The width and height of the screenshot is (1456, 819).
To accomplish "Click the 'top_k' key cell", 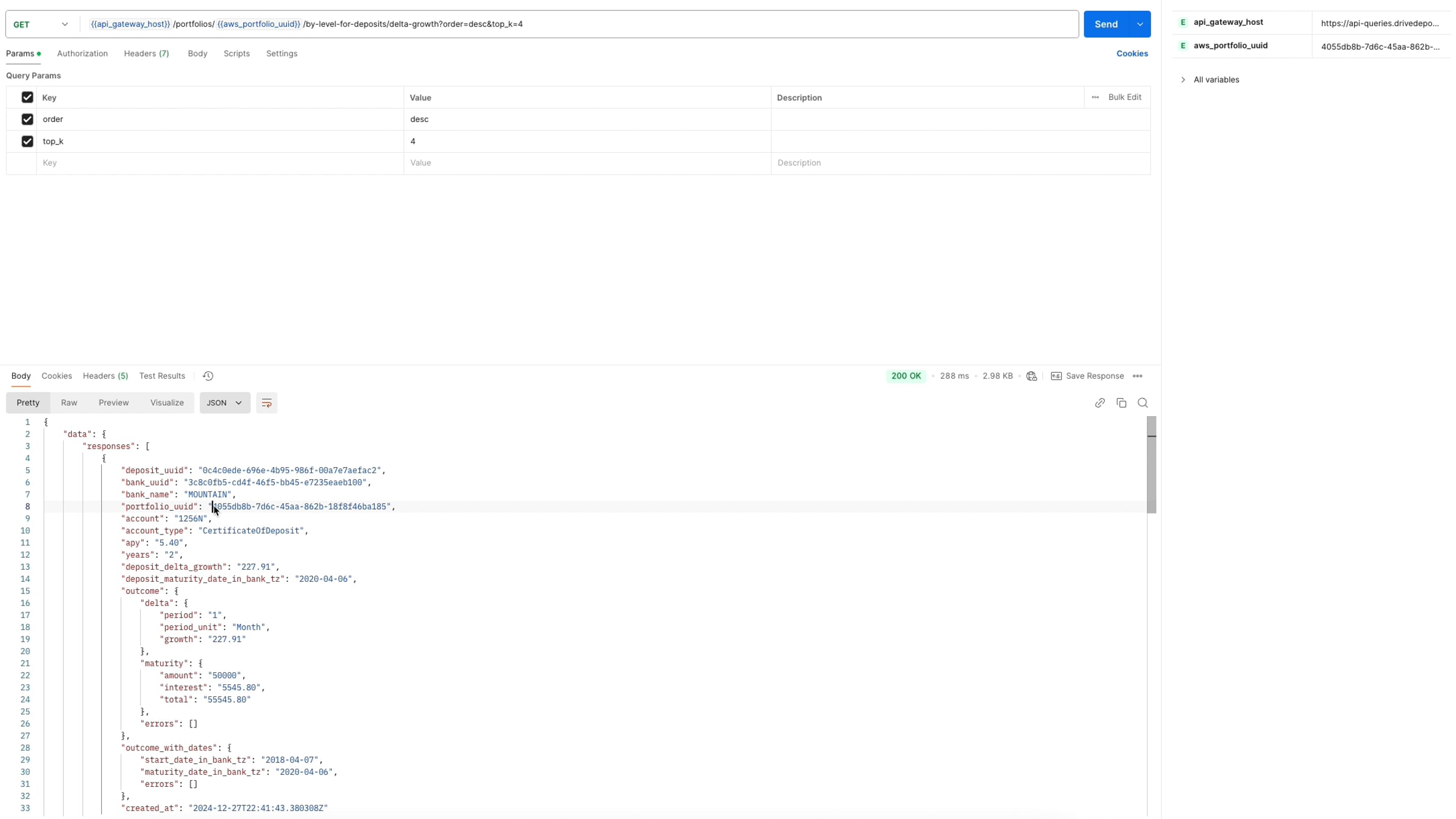I will tap(220, 141).
